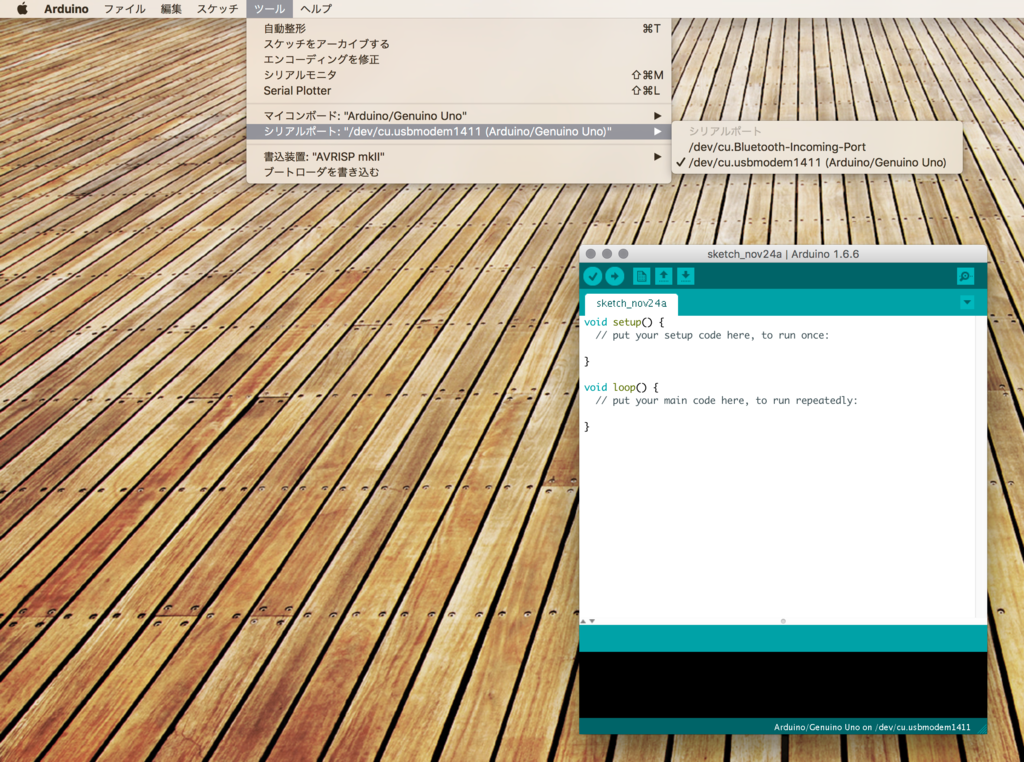The height and width of the screenshot is (762, 1024).
Task: Click the Upload arrow button
Action: (x=615, y=276)
